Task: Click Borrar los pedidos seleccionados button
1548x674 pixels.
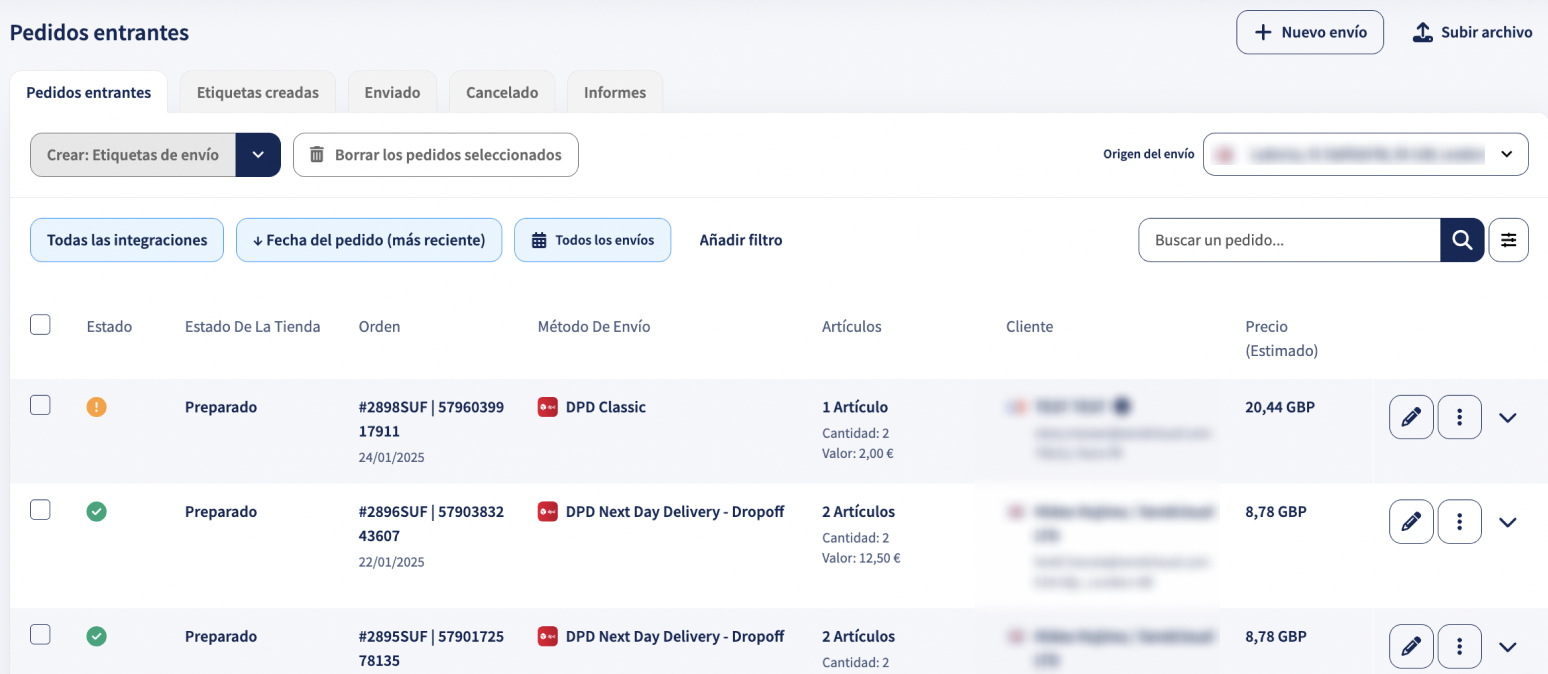Action: (436, 155)
